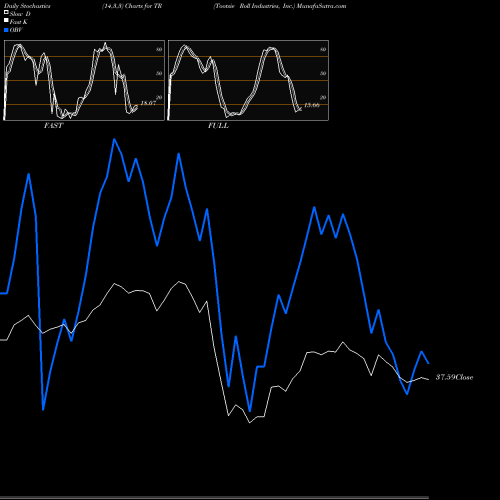Image resolution: width=500 pixels, height=500 pixels.
Task: Click the '37.59Close' price label
Action: [x=454, y=377]
